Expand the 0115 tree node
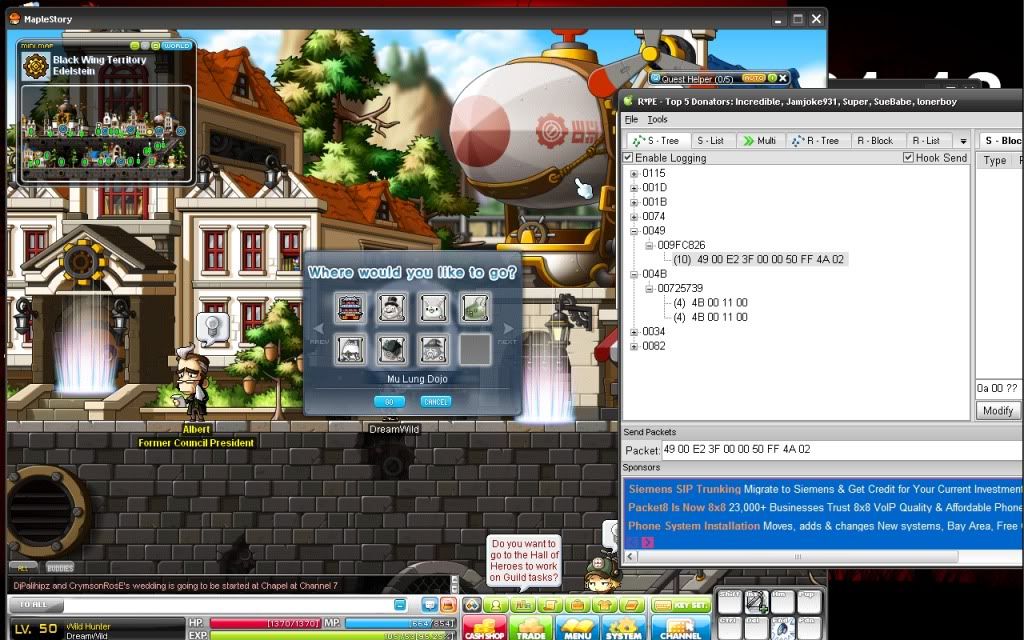1024x640 pixels. point(633,174)
